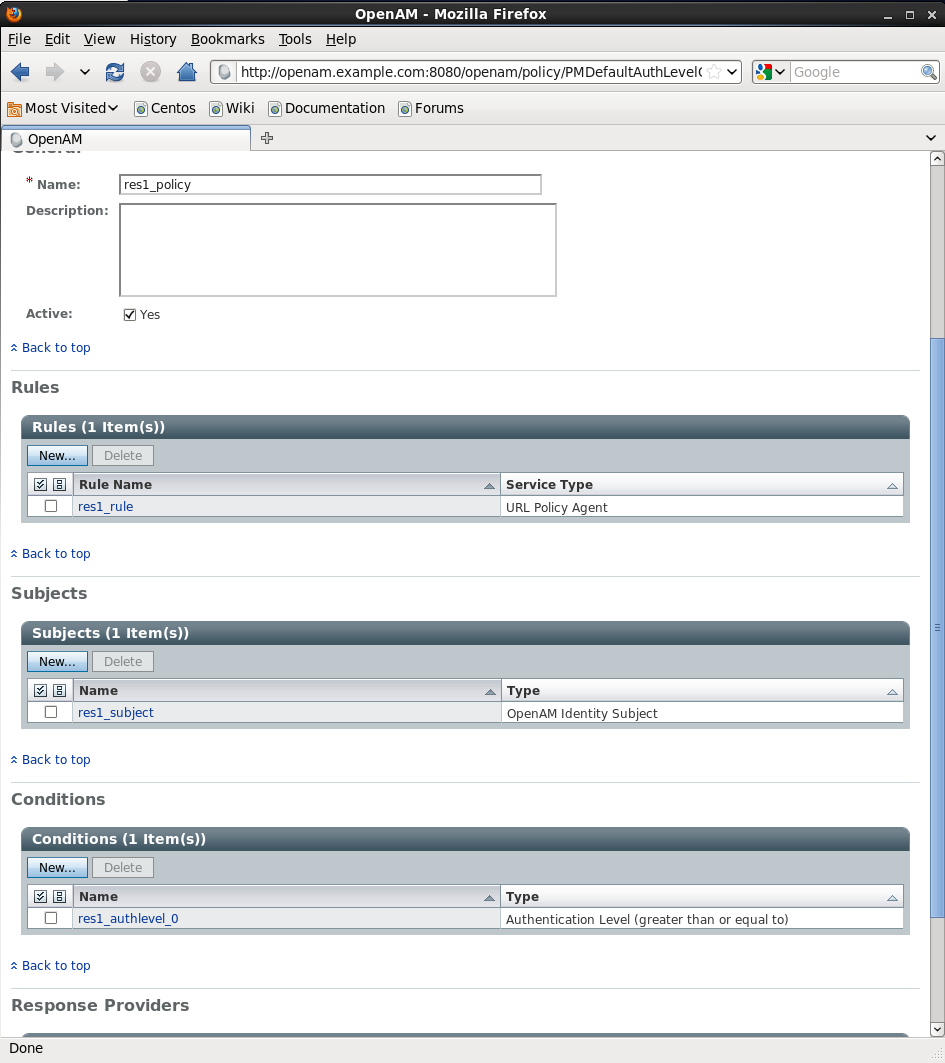Screen dimensions: 945x1063
Task: Open the list all tabs dropdown
Action: [x=931, y=138]
